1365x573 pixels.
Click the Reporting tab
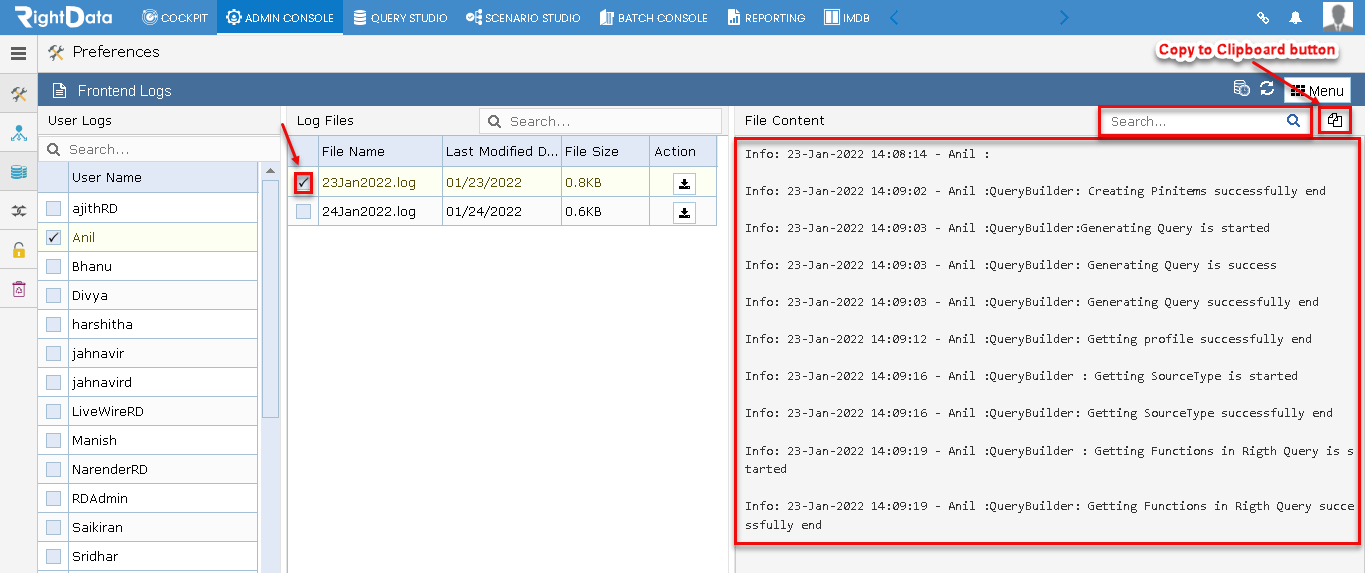click(x=766, y=18)
